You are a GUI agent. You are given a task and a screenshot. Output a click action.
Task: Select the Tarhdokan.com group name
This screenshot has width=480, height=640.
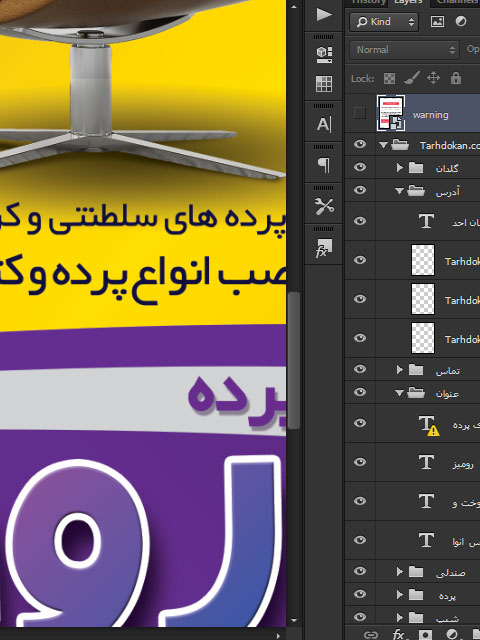click(450, 145)
